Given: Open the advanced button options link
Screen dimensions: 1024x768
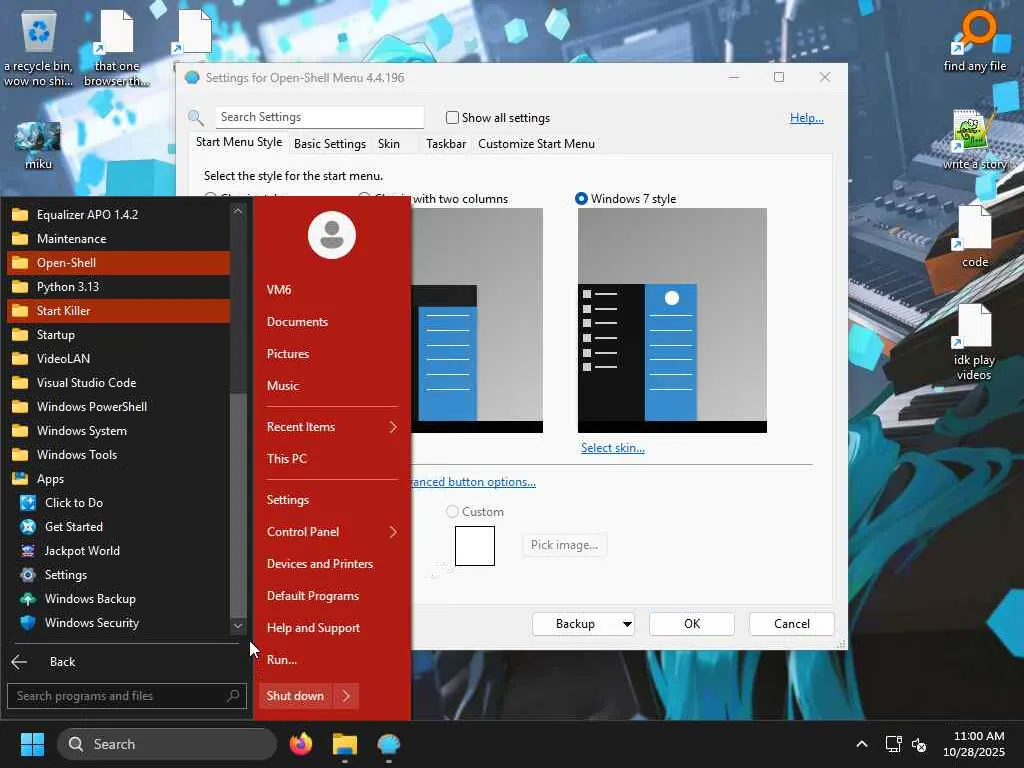Looking at the screenshot, I should pyautogui.click(x=473, y=482).
